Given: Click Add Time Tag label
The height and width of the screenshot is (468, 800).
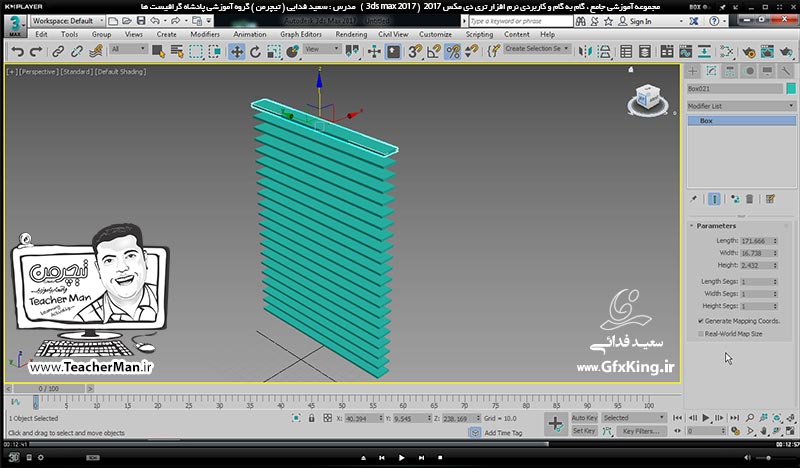Looking at the screenshot, I should pyautogui.click(x=503, y=433).
